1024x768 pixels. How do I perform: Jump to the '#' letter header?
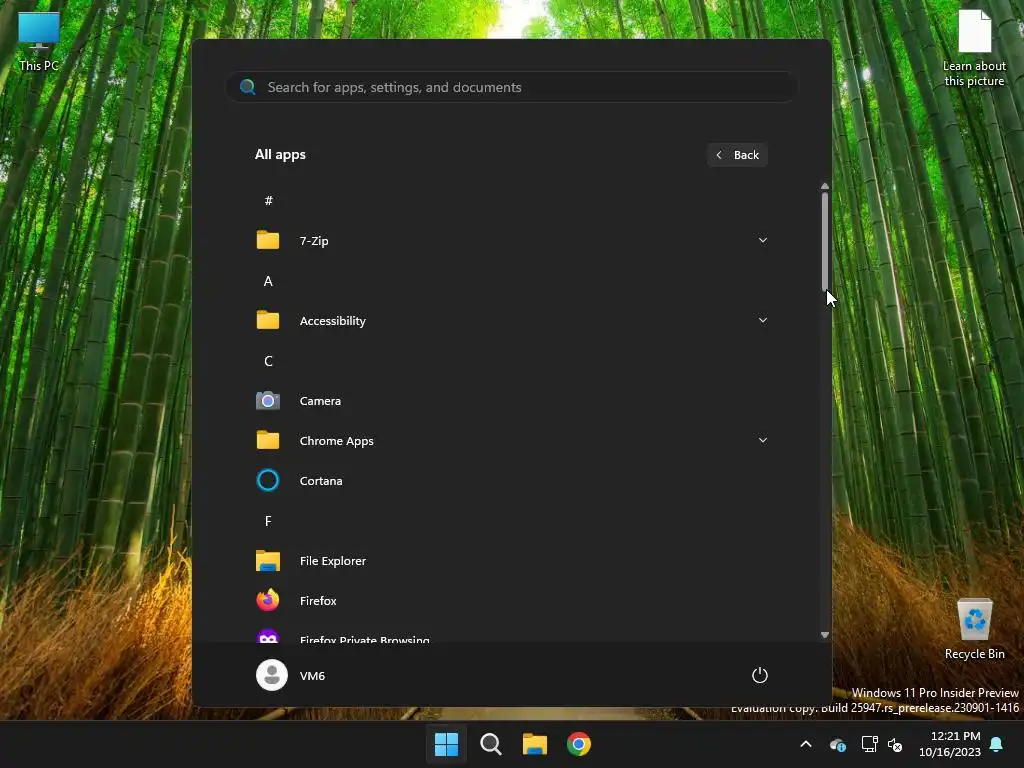[x=268, y=200]
